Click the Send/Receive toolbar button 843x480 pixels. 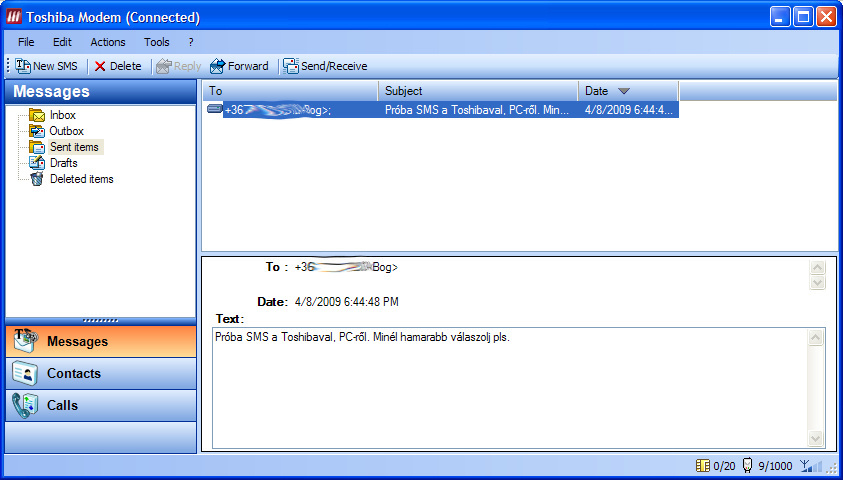click(x=325, y=66)
